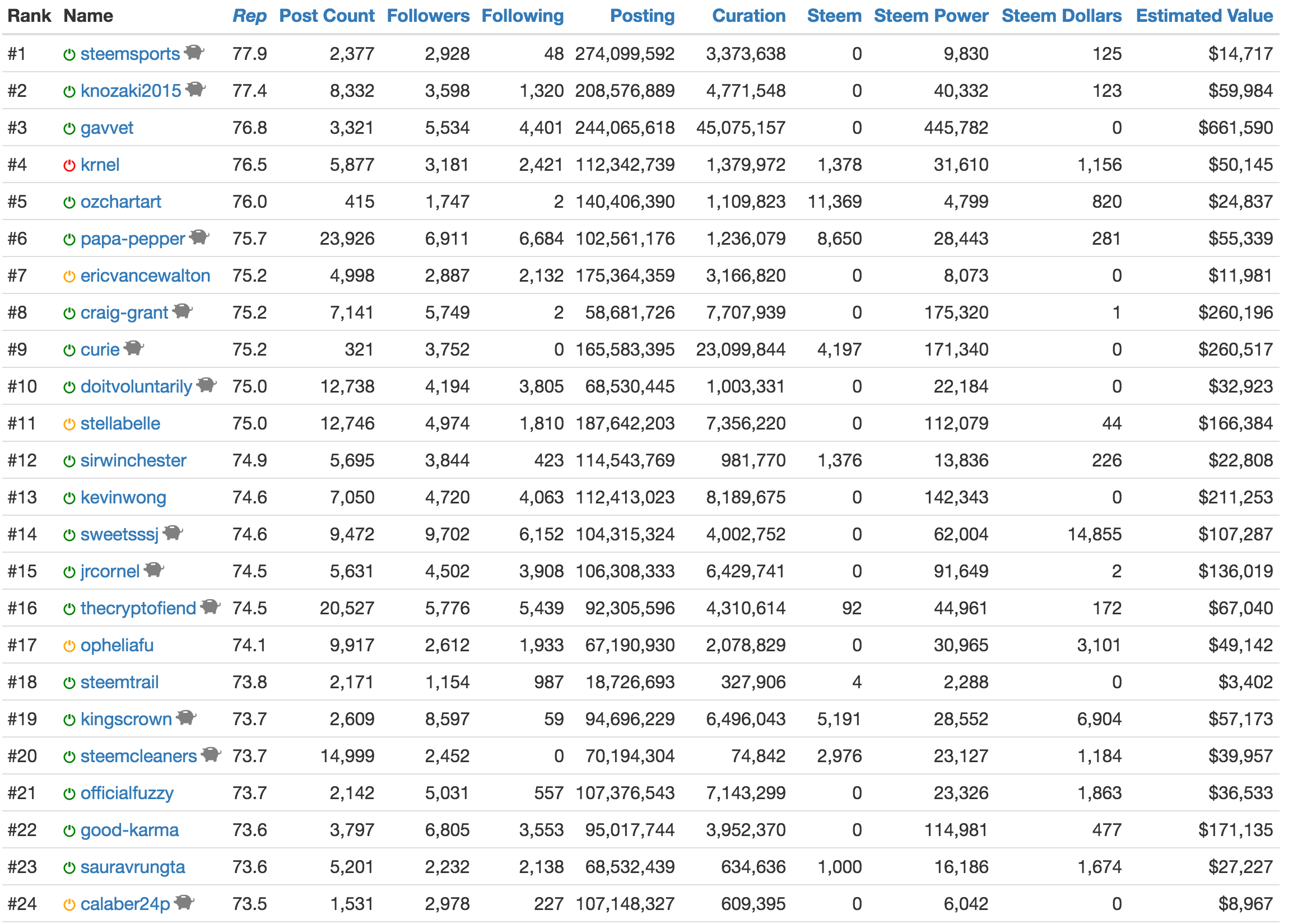Open the sirwinchester profile link
Viewport: 1293px width, 924px height.
tap(133, 461)
